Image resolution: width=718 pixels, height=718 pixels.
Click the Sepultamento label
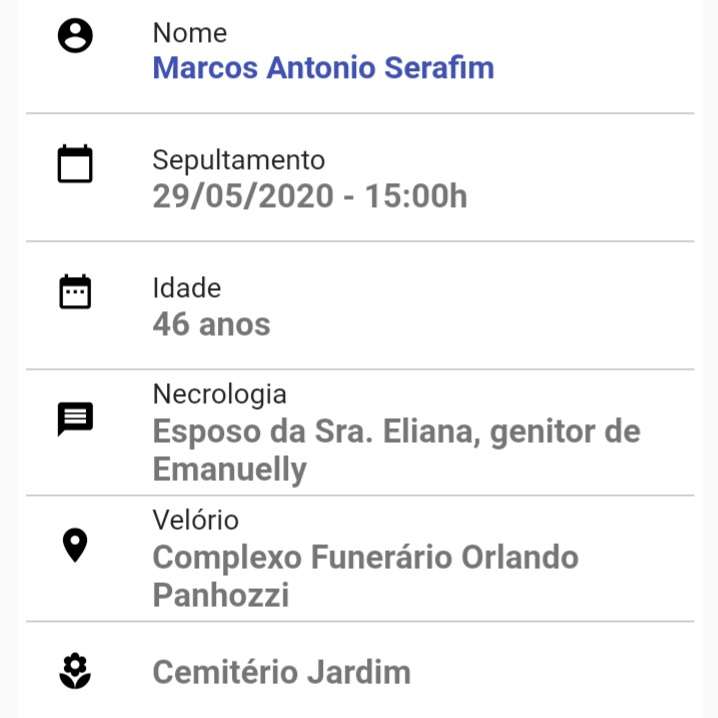click(x=239, y=160)
